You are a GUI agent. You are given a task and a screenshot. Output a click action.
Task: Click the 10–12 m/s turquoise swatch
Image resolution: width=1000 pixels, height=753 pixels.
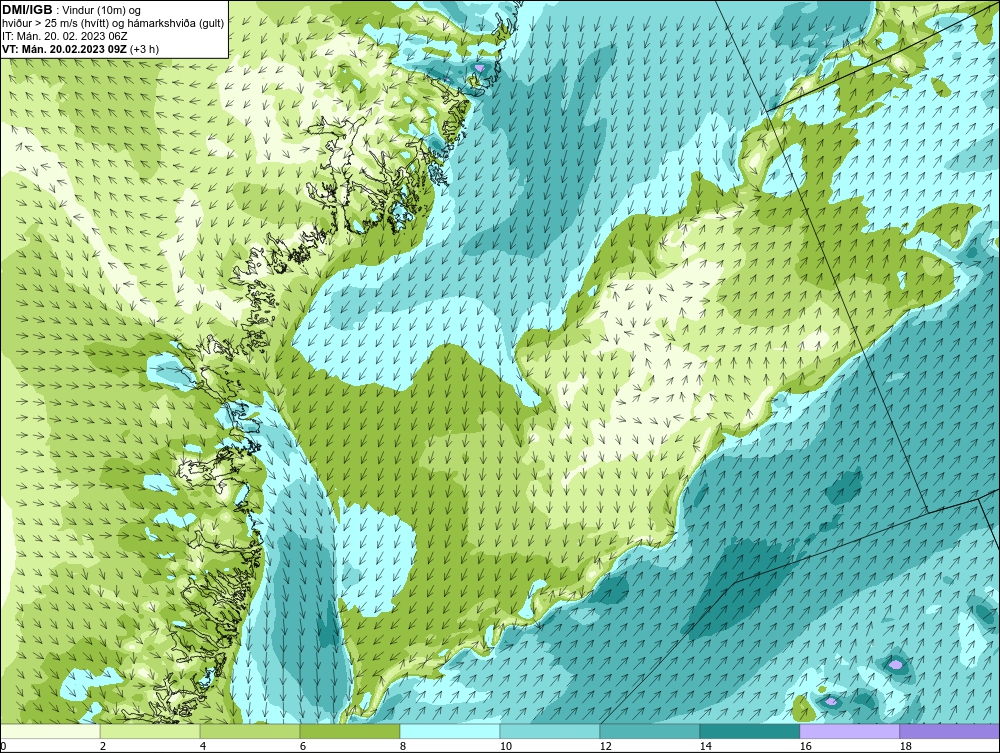(550, 731)
